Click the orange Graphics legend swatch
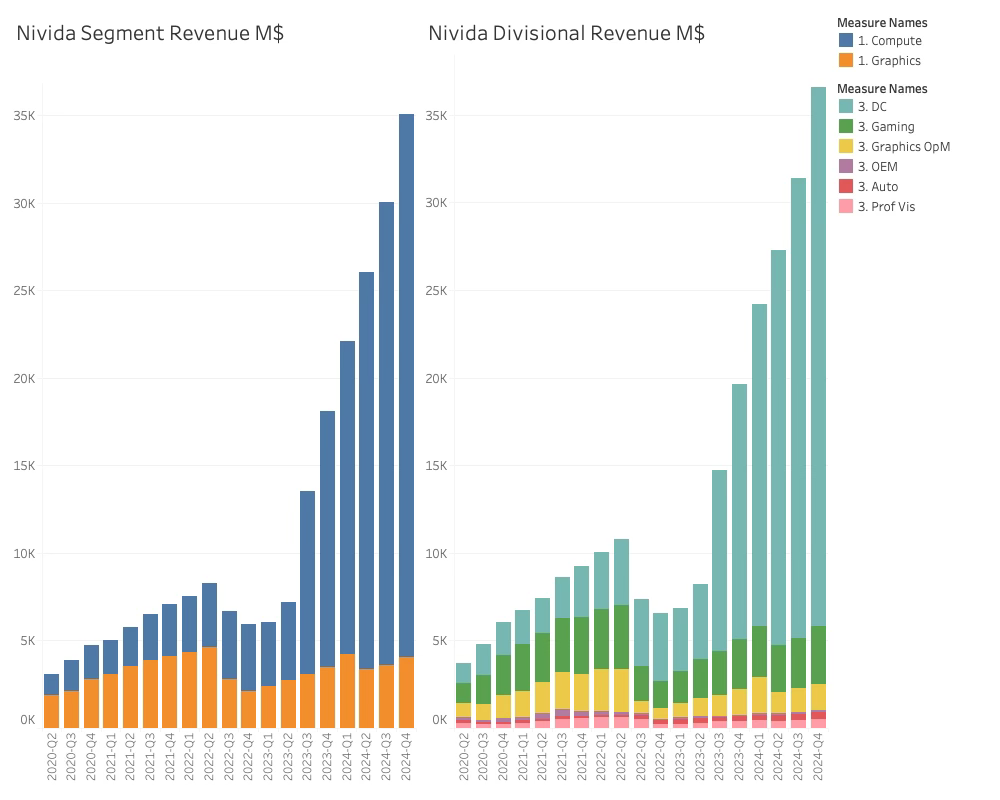The image size is (1000, 800). 846,60
